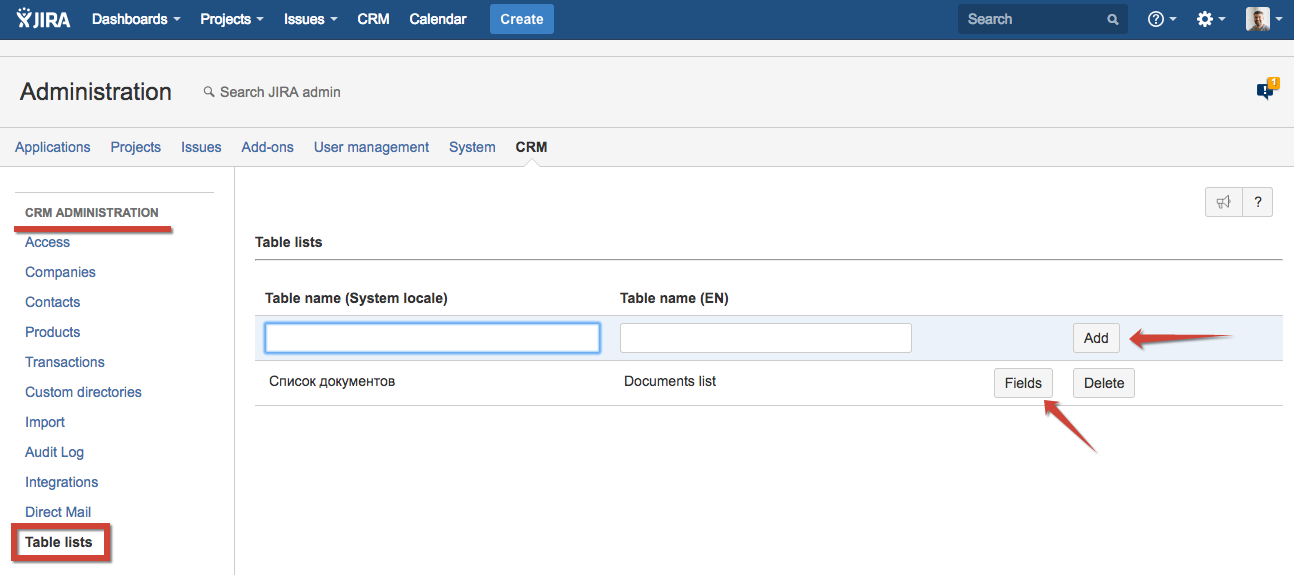Open the settings gear menu

(x=1210, y=19)
